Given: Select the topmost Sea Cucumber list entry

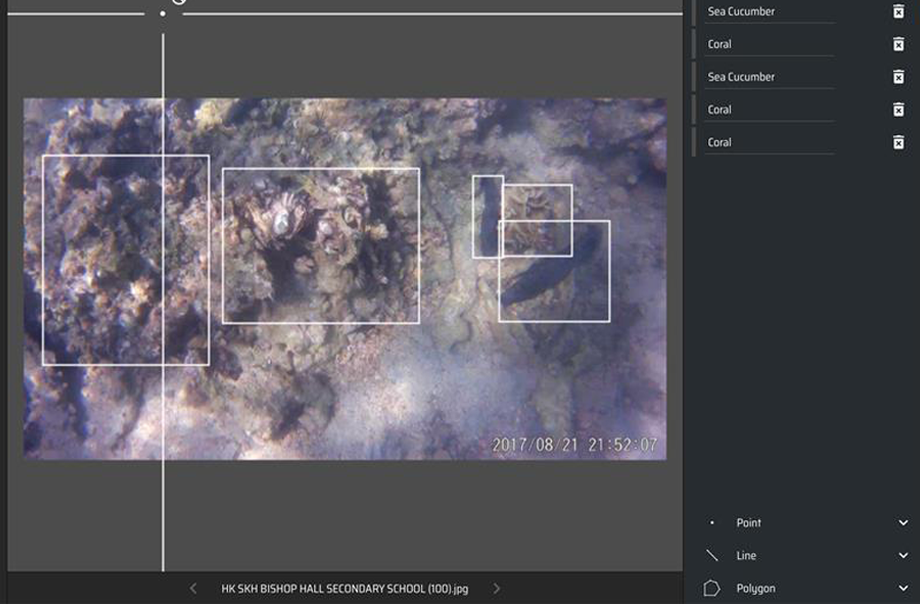Looking at the screenshot, I should click(x=741, y=12).
